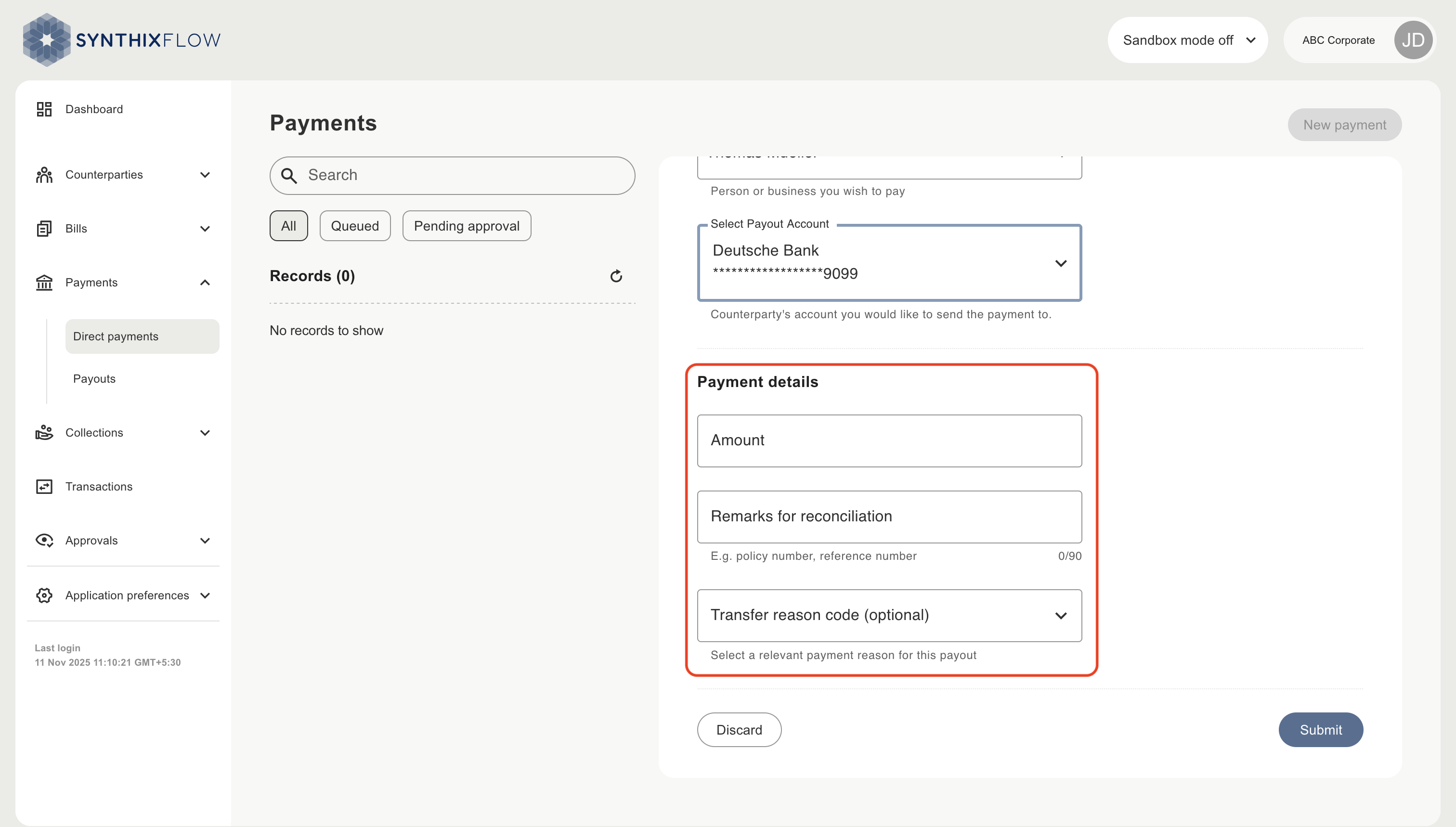This screenshot has height=827, width=1456.
Task: Click the '0/90' character counter
Action: [1070, 556]
